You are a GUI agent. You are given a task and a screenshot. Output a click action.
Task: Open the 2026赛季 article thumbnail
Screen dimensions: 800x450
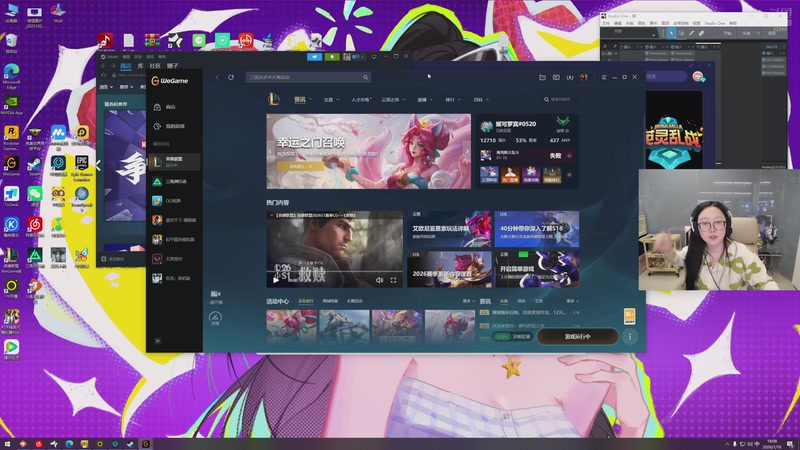click(449, 269)
